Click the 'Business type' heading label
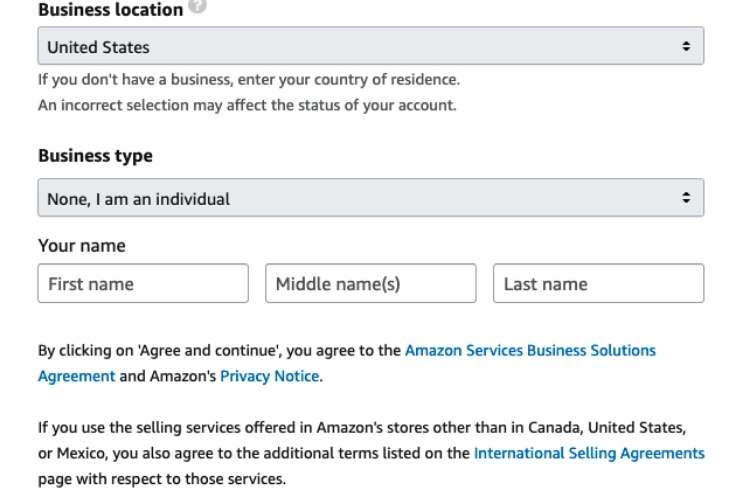This screenshot has height=500, width=750. 95,156
